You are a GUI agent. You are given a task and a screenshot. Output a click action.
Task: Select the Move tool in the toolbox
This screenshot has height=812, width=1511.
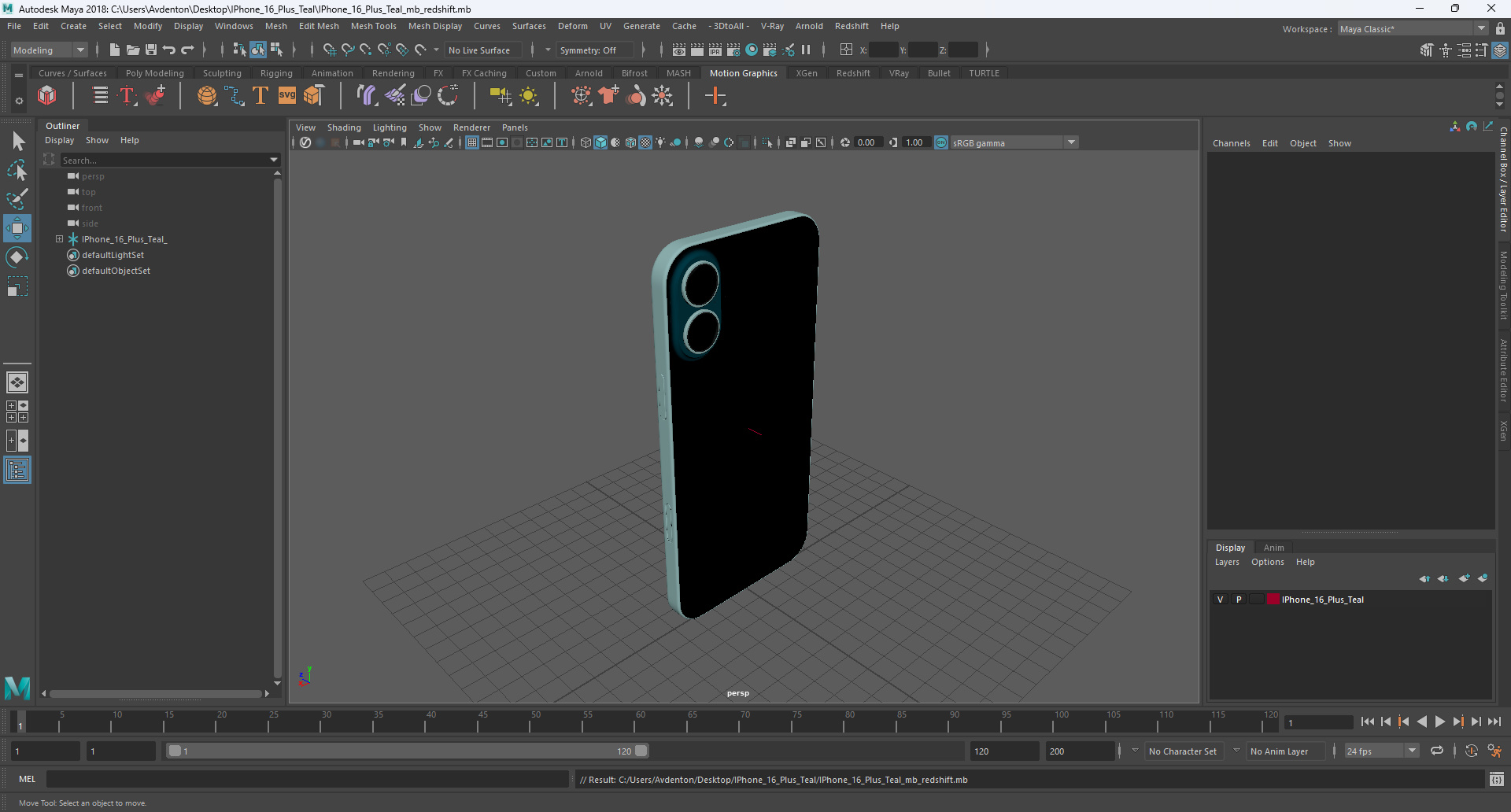17,228
